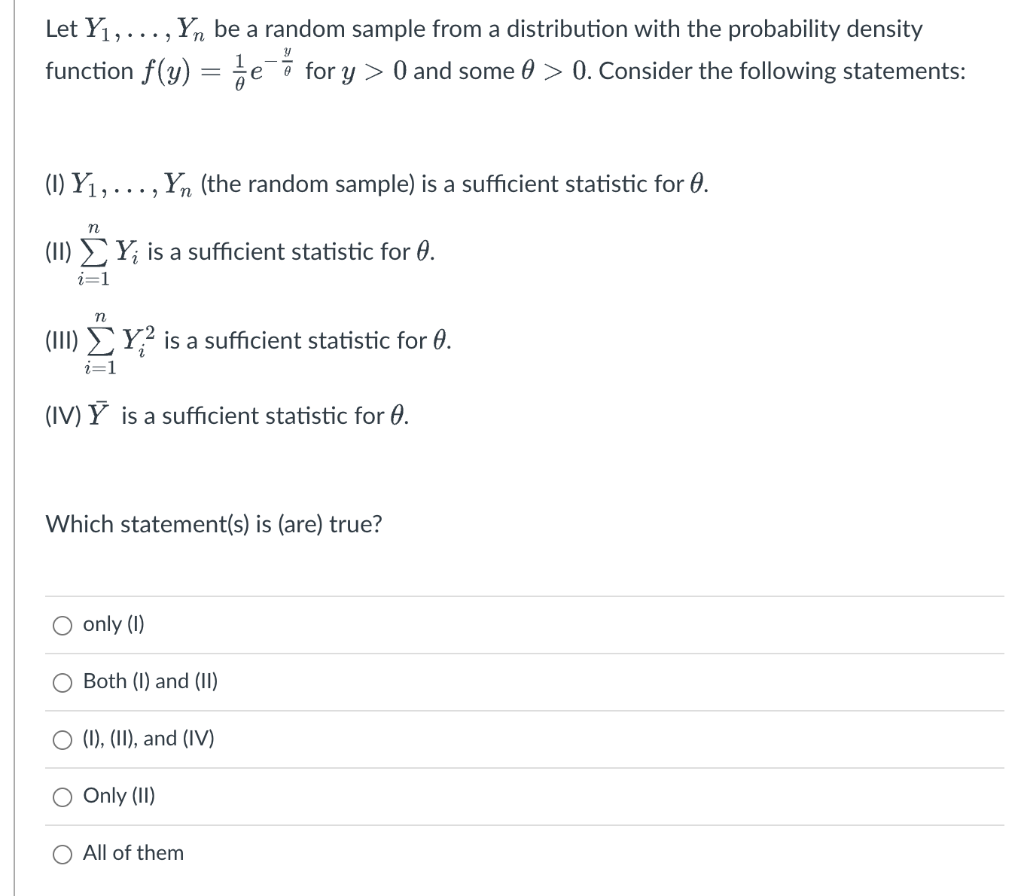Click statement (IV) about Y bar
1024x896 pixels.
[220, 415]
